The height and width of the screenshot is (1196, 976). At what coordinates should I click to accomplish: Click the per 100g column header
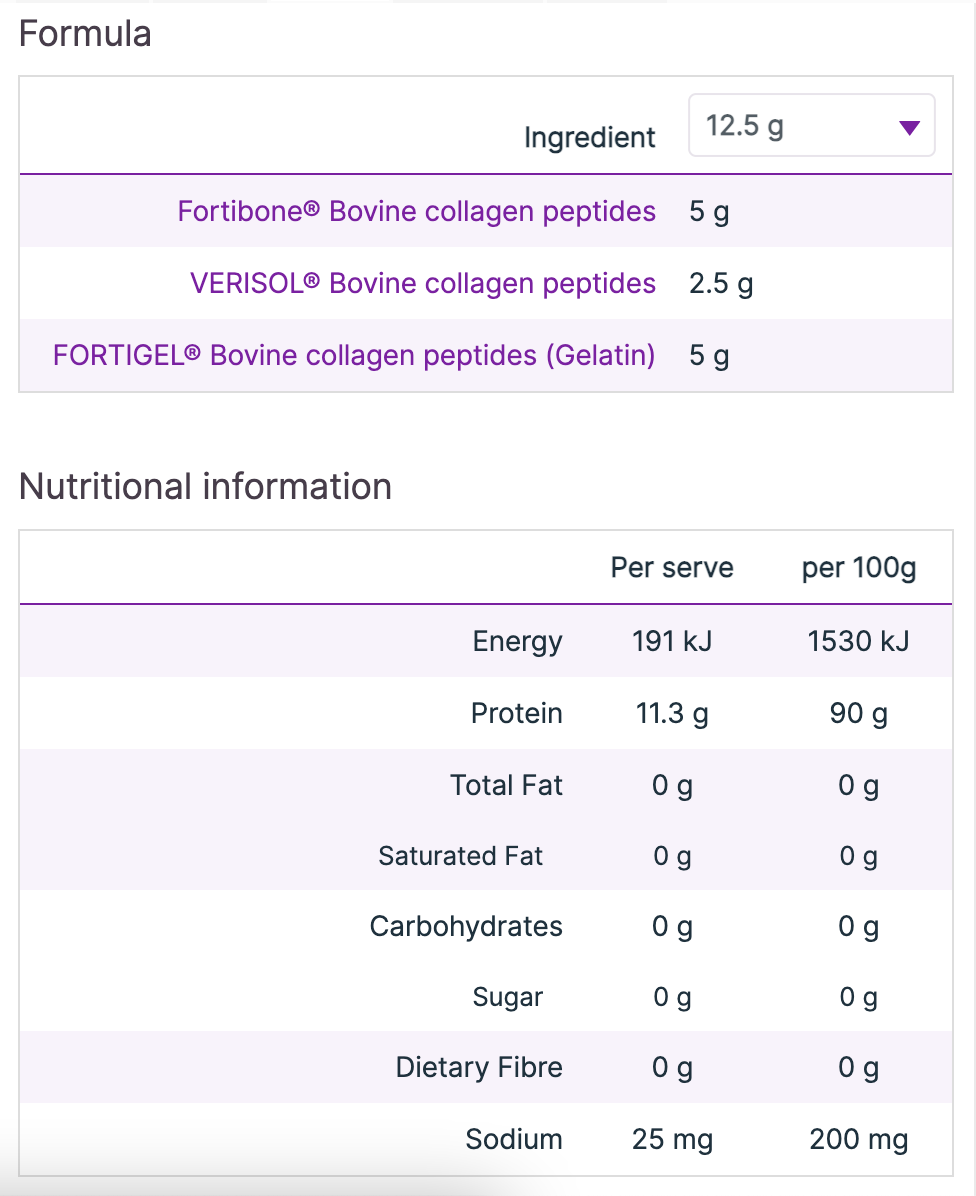(858, 568)
